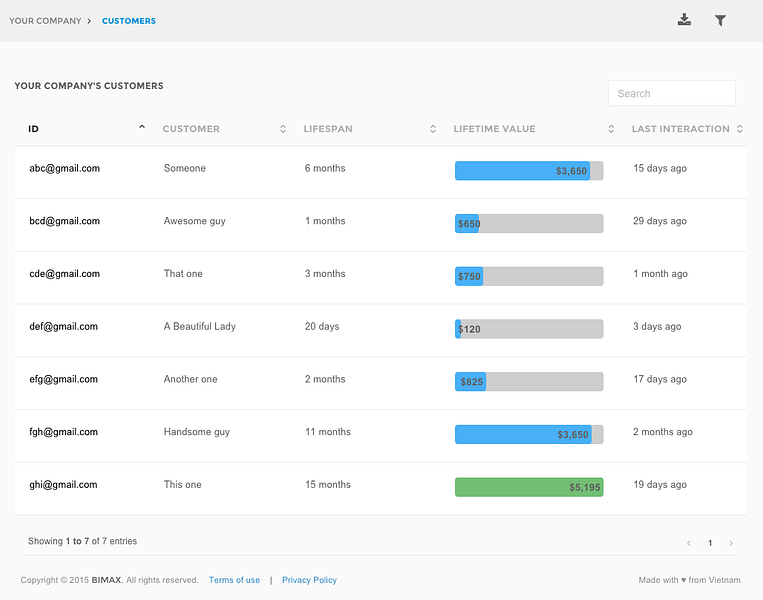Click customer name Awesome guy
The width and height of the screenshot is (763, 600).
tap(195, 221)
